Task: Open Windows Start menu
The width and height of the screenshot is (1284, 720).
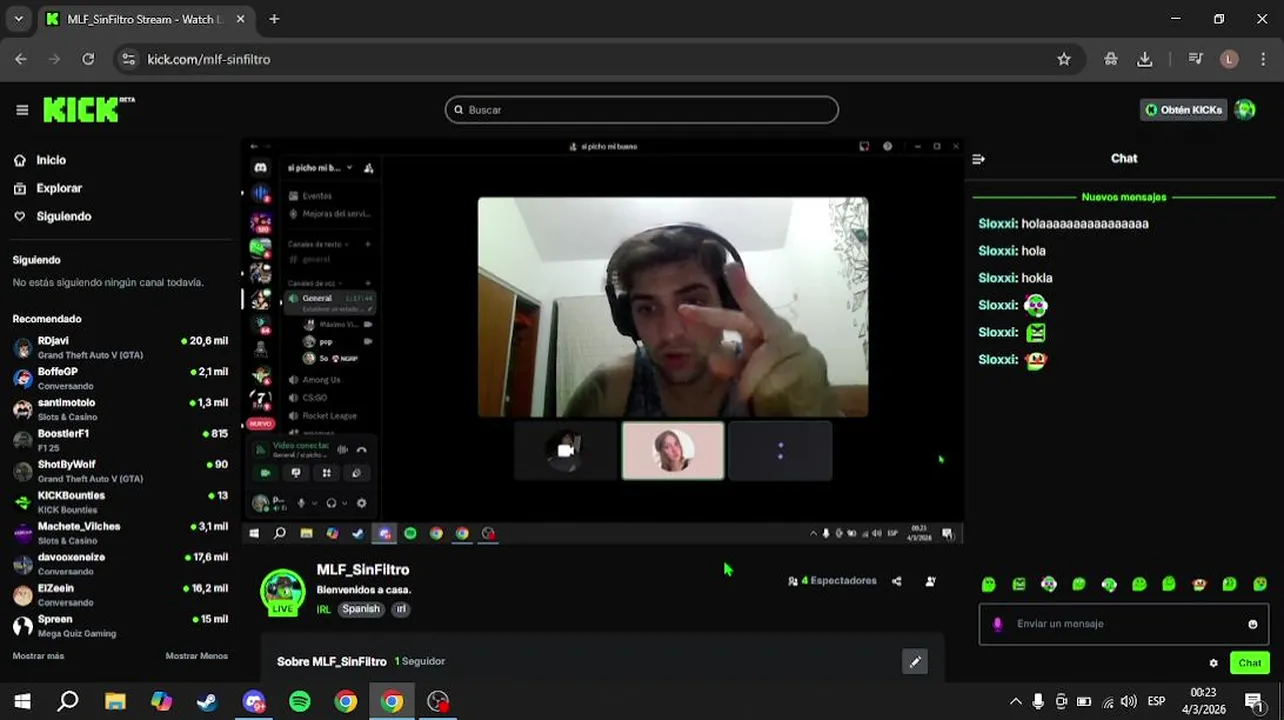Action: coord(22,702)
